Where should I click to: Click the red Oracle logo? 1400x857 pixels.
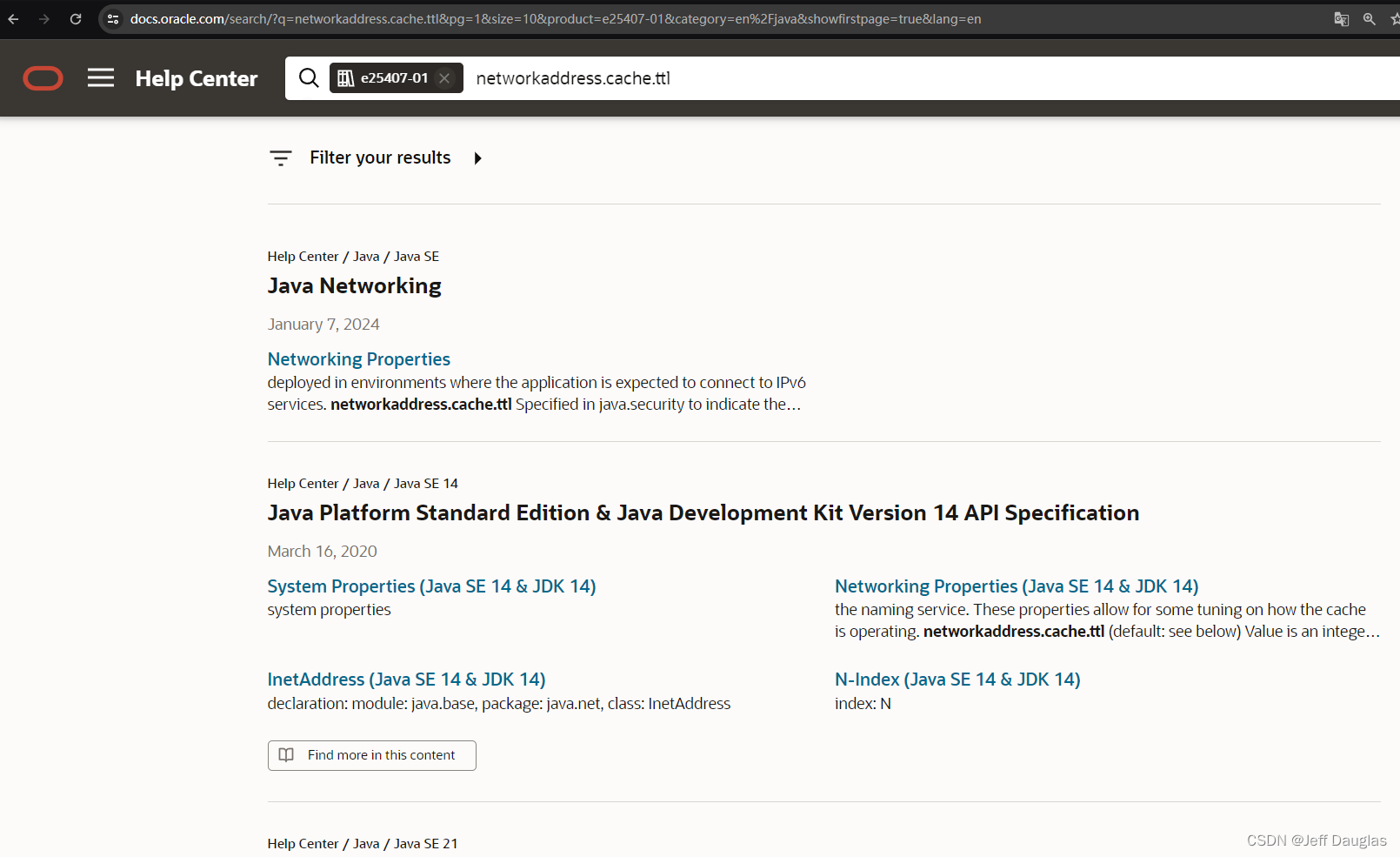[x=43, y=78]
